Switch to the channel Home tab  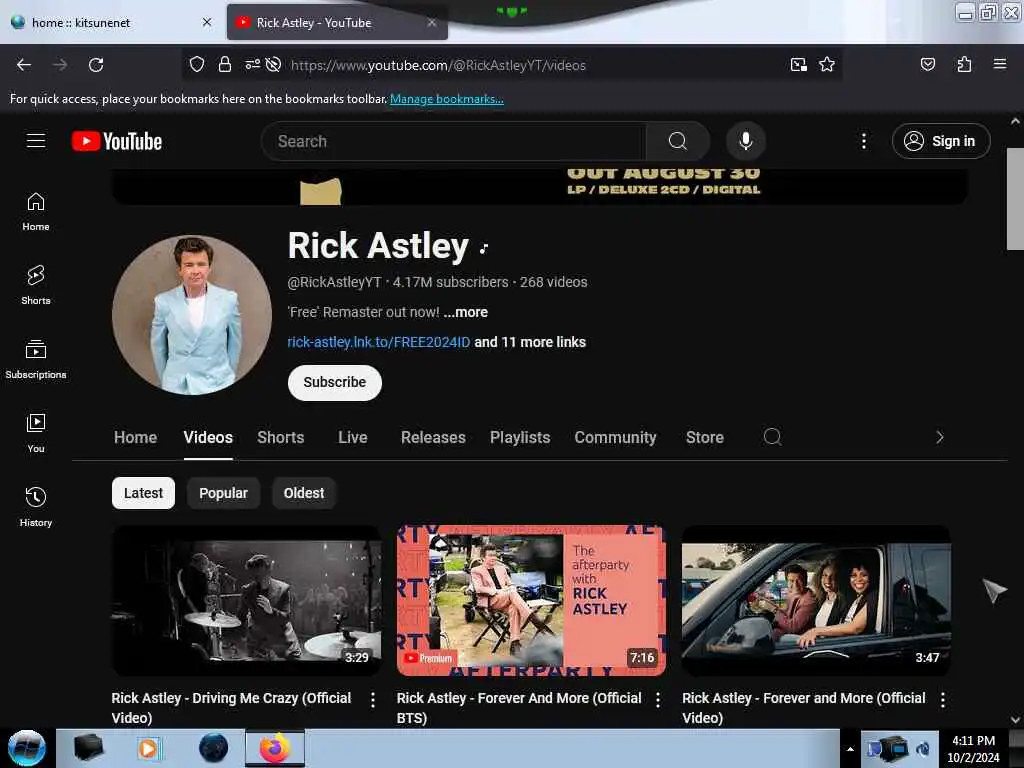[x=135, y=438]
